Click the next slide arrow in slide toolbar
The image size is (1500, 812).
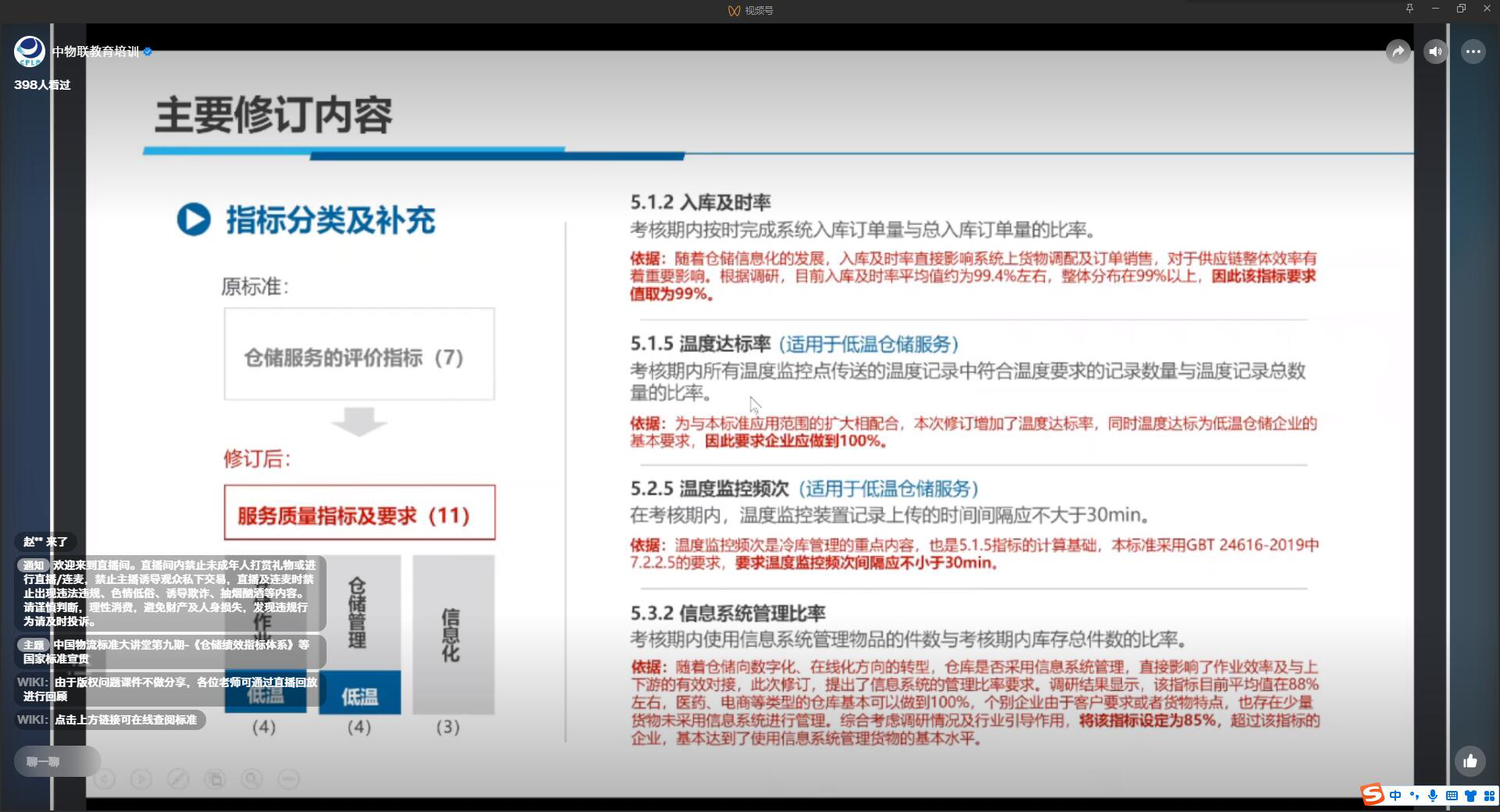141,779
